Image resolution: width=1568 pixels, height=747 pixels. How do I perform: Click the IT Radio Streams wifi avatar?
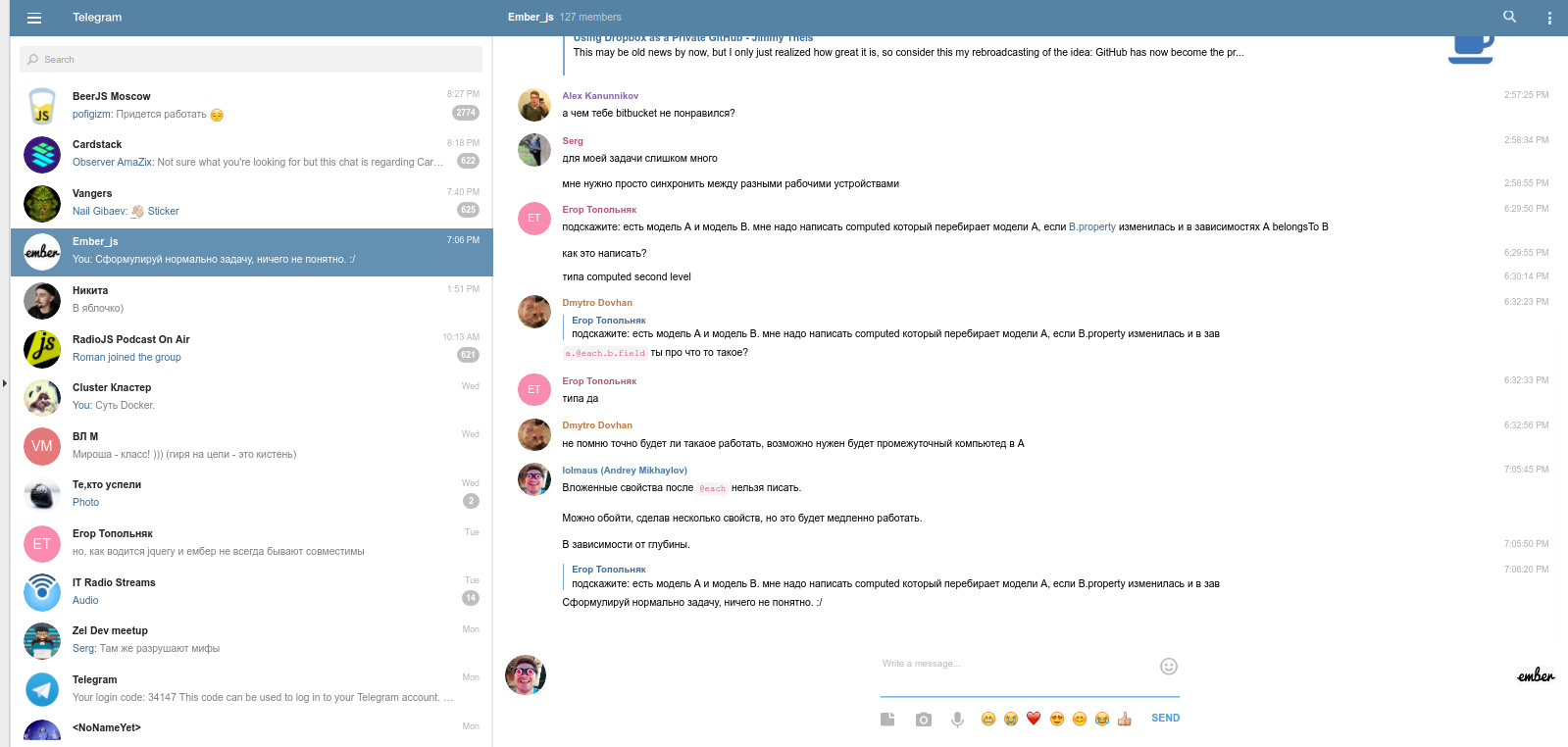42,592
